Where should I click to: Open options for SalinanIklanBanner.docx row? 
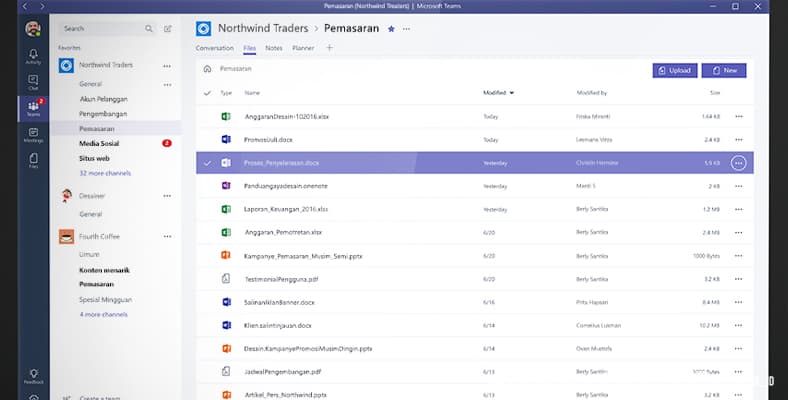(739, 302)
